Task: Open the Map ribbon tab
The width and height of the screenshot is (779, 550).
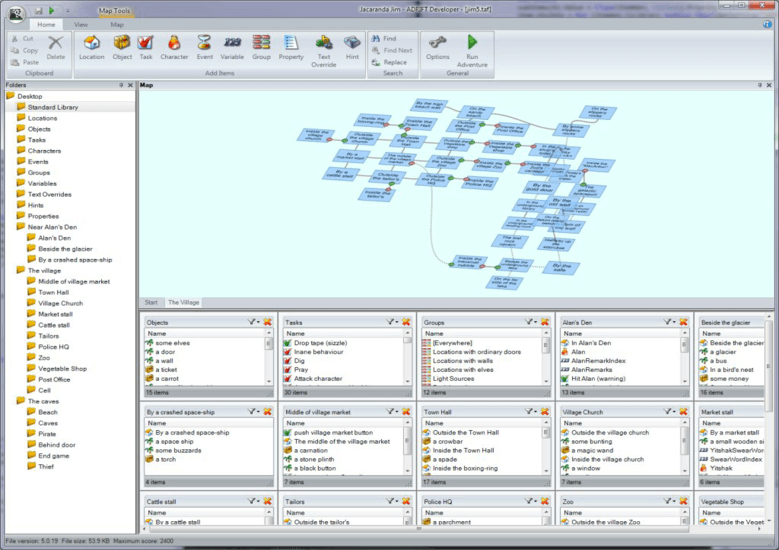Action: (x=117, y=23)
